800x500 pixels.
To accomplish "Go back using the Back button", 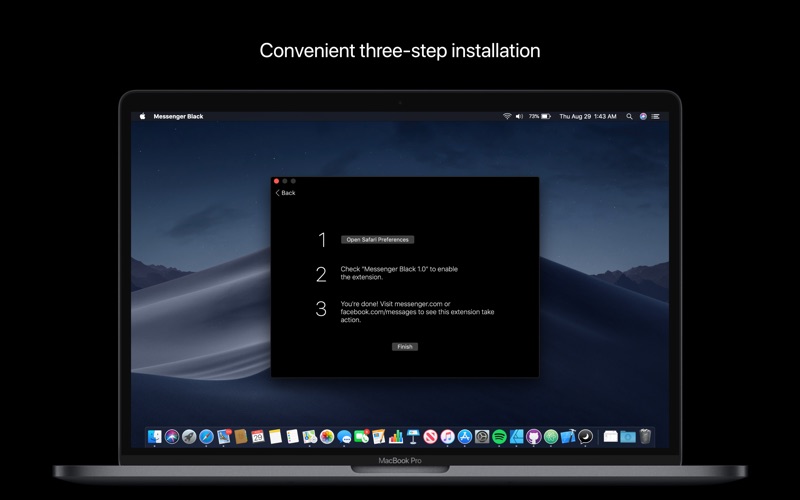I will coord(285,193).
